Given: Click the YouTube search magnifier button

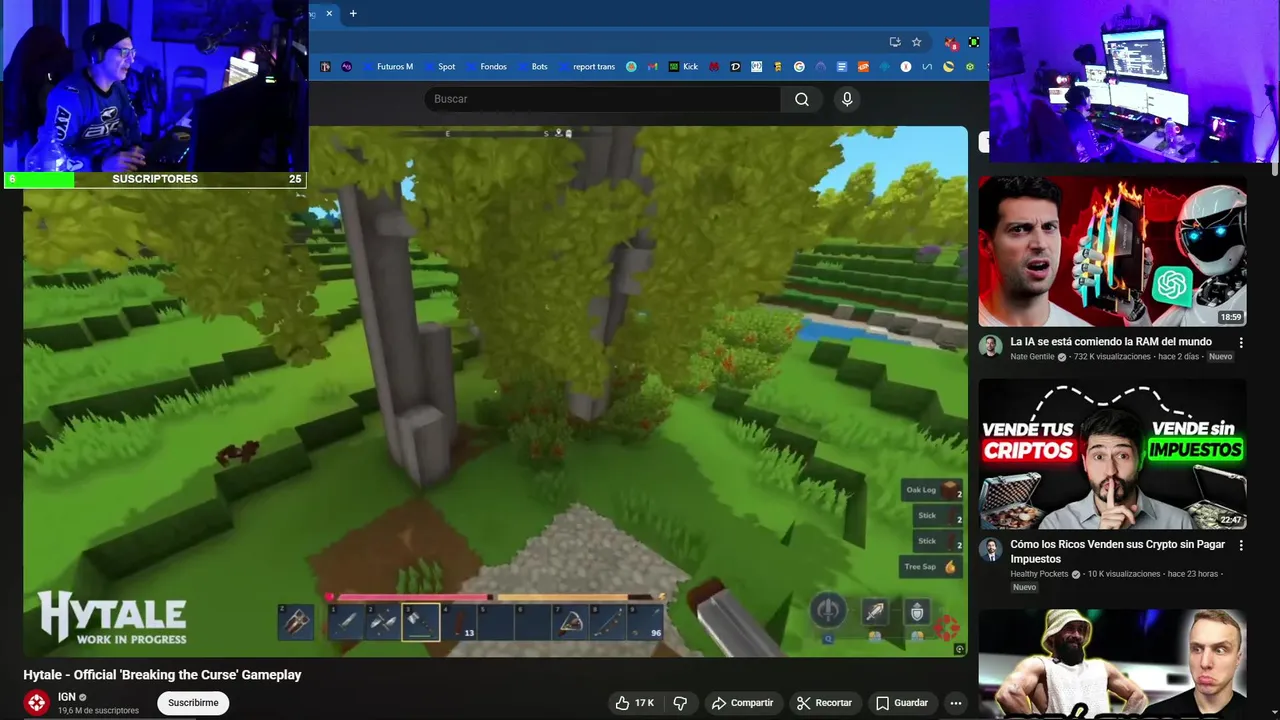Looking at the screenshot, I should 802,99.
